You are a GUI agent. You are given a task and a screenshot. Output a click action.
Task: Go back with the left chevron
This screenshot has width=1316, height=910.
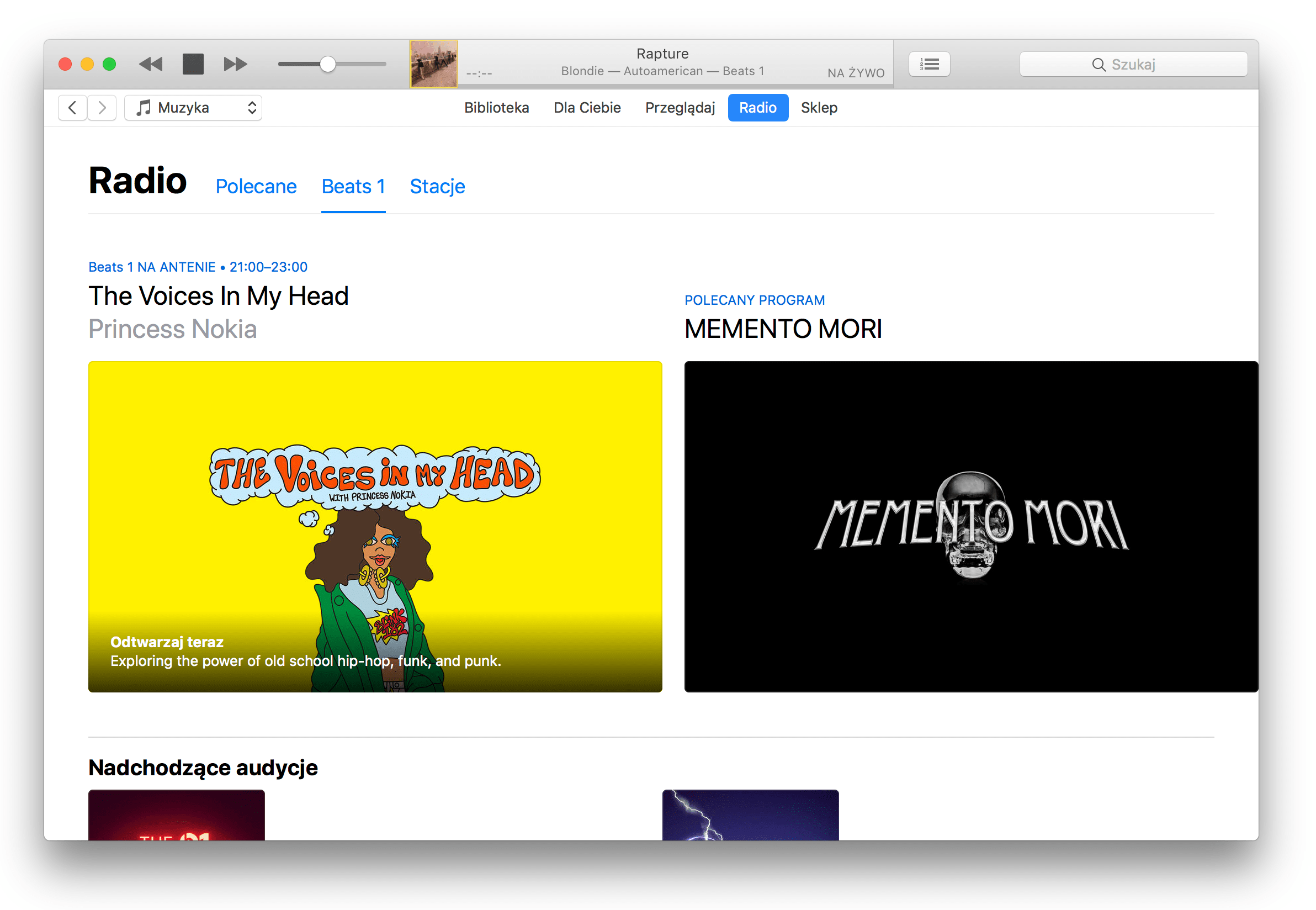(72, 108)
